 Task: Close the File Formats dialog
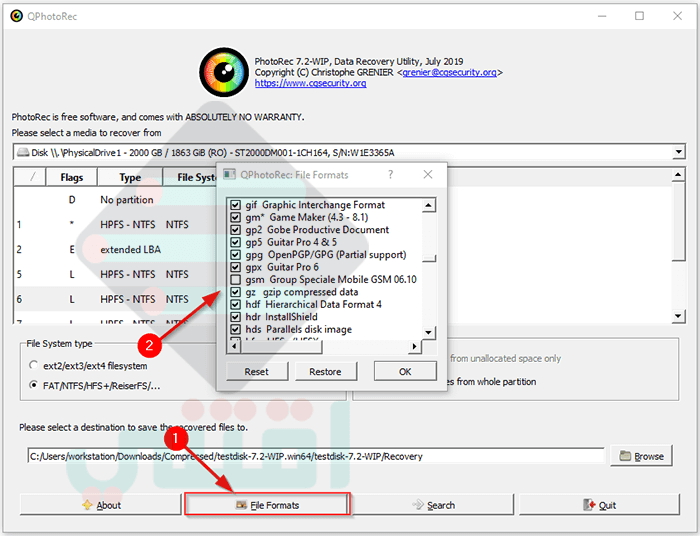(x=428, y=175)
